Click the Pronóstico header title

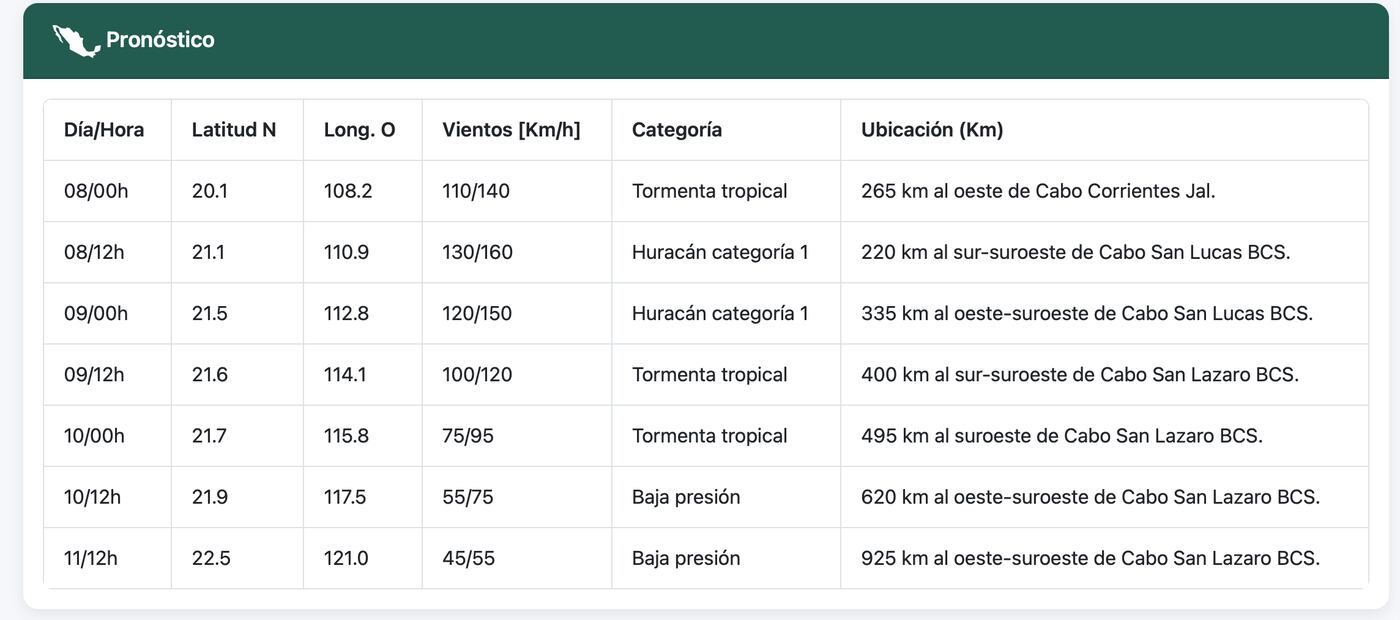point(160,41)
